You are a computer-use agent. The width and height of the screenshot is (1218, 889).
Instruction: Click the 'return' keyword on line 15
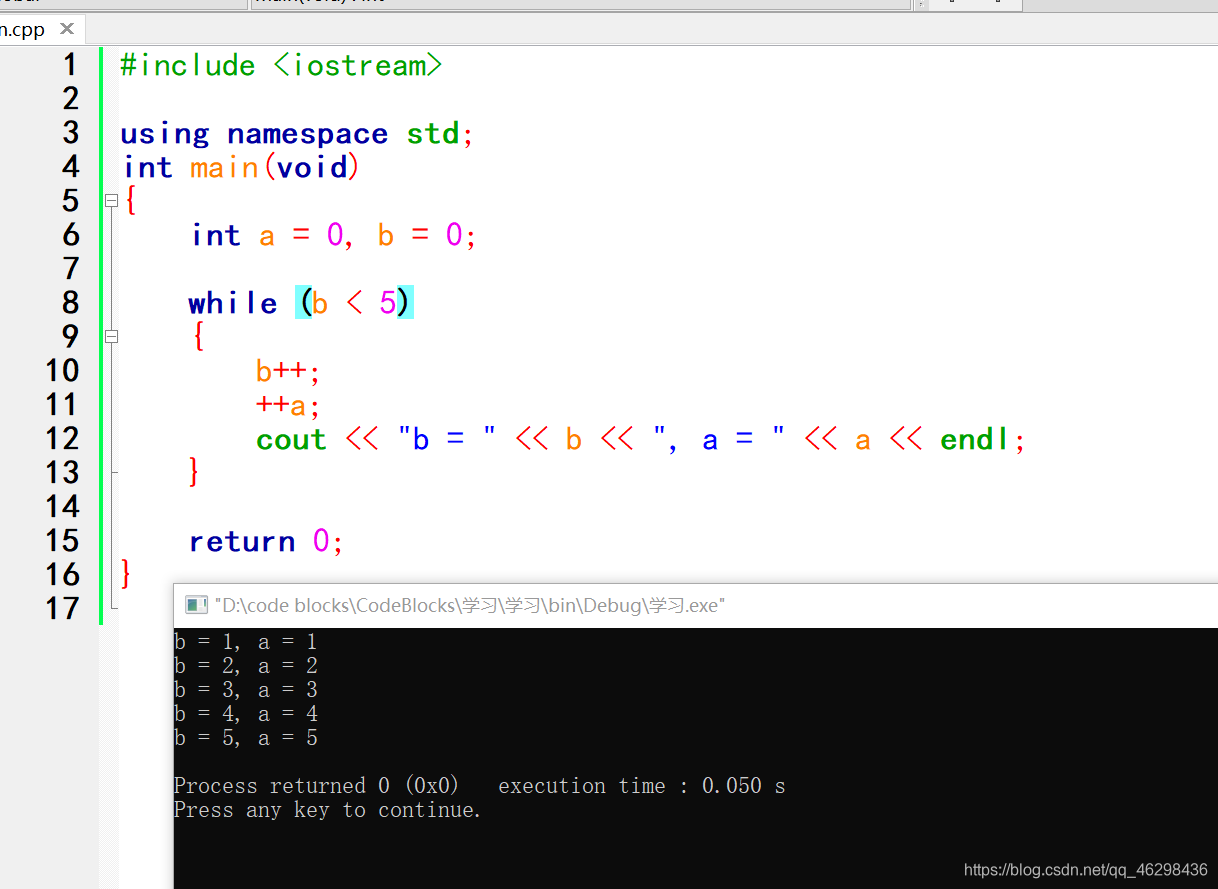(242, 542)
